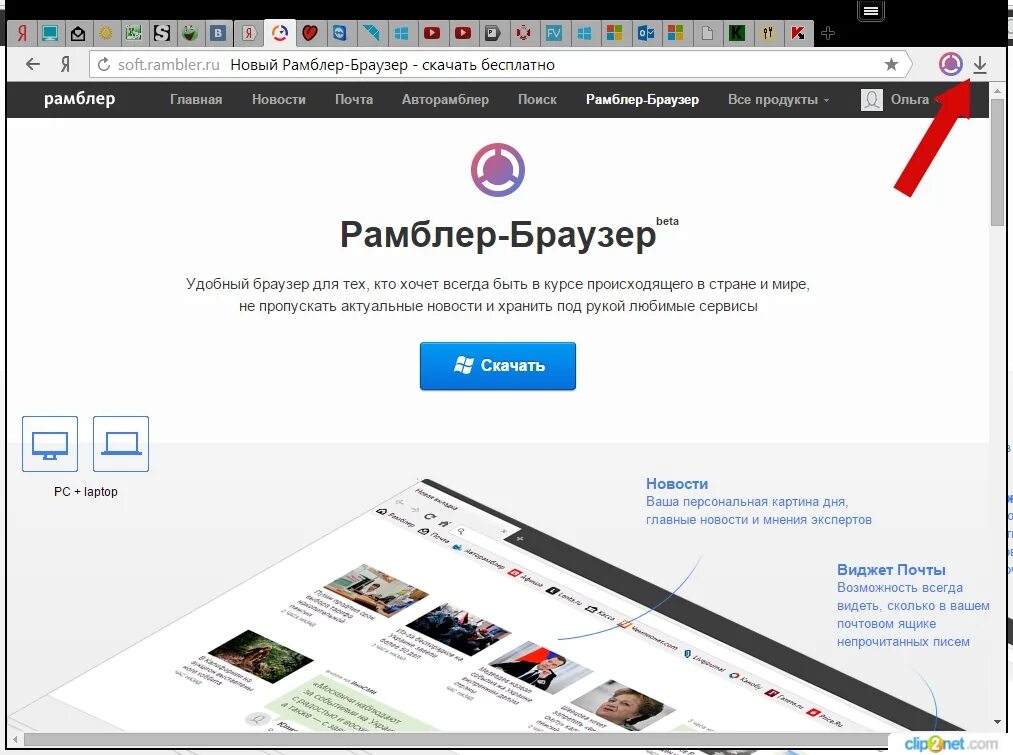The height and width of the screenshot is (755, 1013).
Task: Click the blue Новости feature heading
Action: (676, 484)
